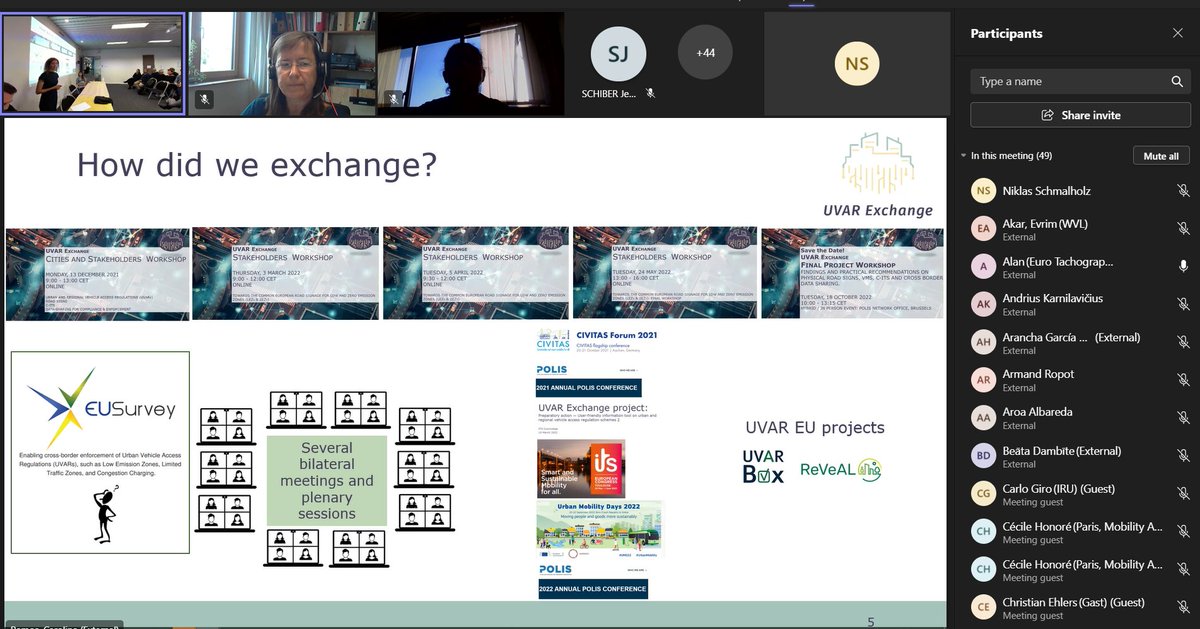Screen dimensions: 1200x629
Task: Toggle mic icon for Alan (Euro Tachograph)
Action: click(1183, 267)
